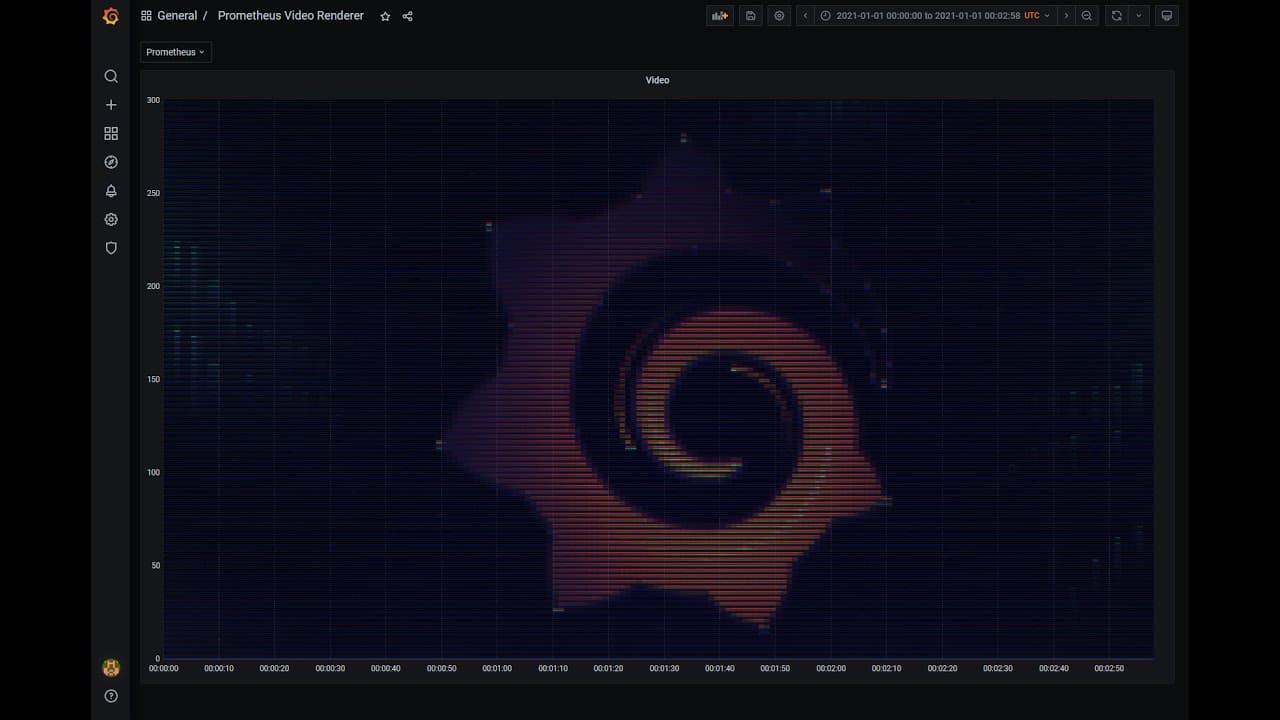The width and height of the screenshot is (1280, 720).
Task: Click the 00:00:10 time axis label
Action: tap(219, 668)
